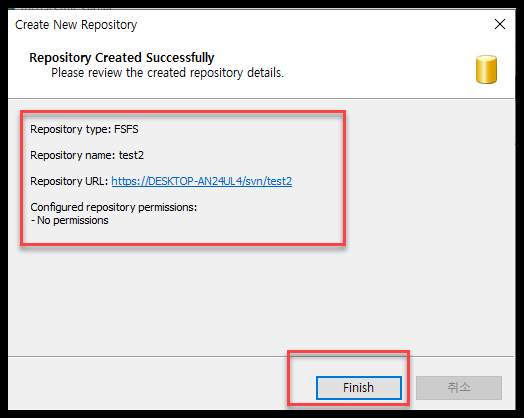This screenshot has width=524, height=418.
Task: Click the '- No permissions' line
Action: pos(70,221)
